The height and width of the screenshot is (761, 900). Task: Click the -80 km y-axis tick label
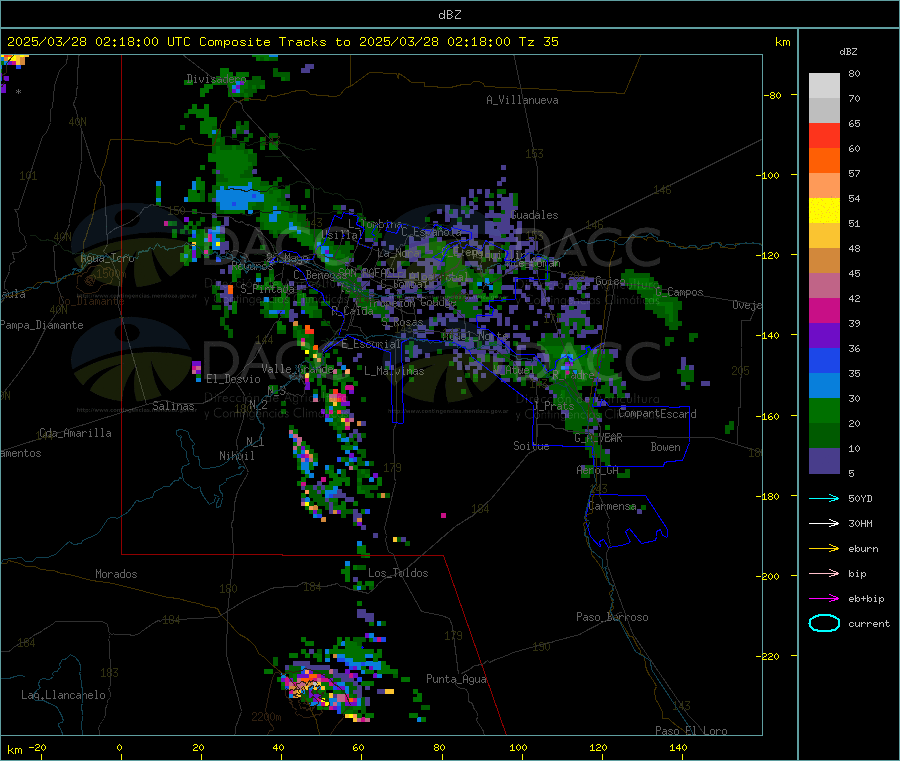coord(772,95)
